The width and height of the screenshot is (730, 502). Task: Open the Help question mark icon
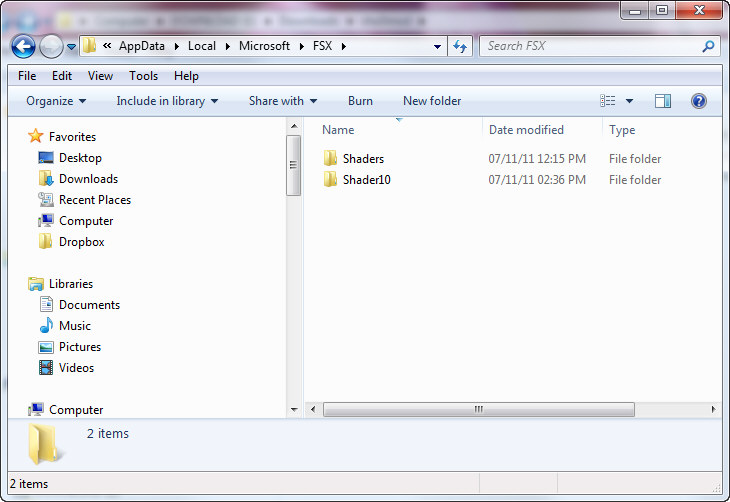click(x=699, y=101)
